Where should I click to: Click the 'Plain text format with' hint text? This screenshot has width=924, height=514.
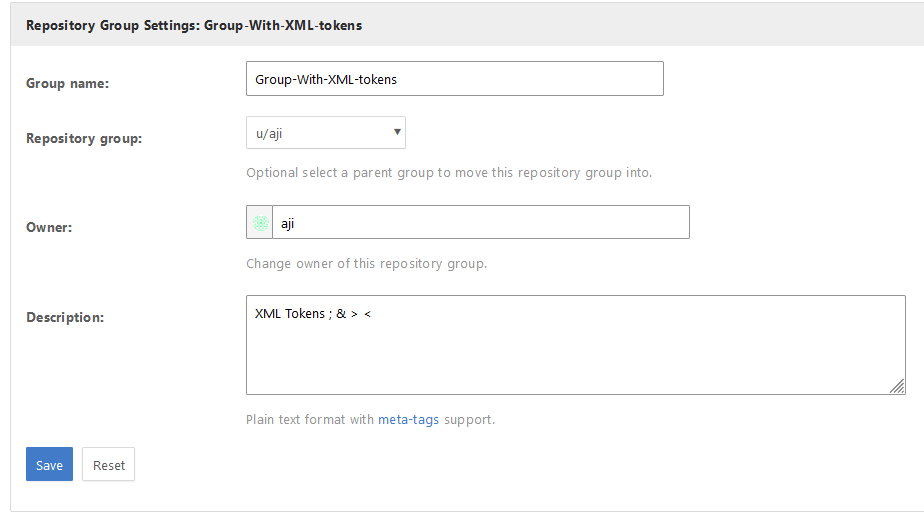(310, 420)
